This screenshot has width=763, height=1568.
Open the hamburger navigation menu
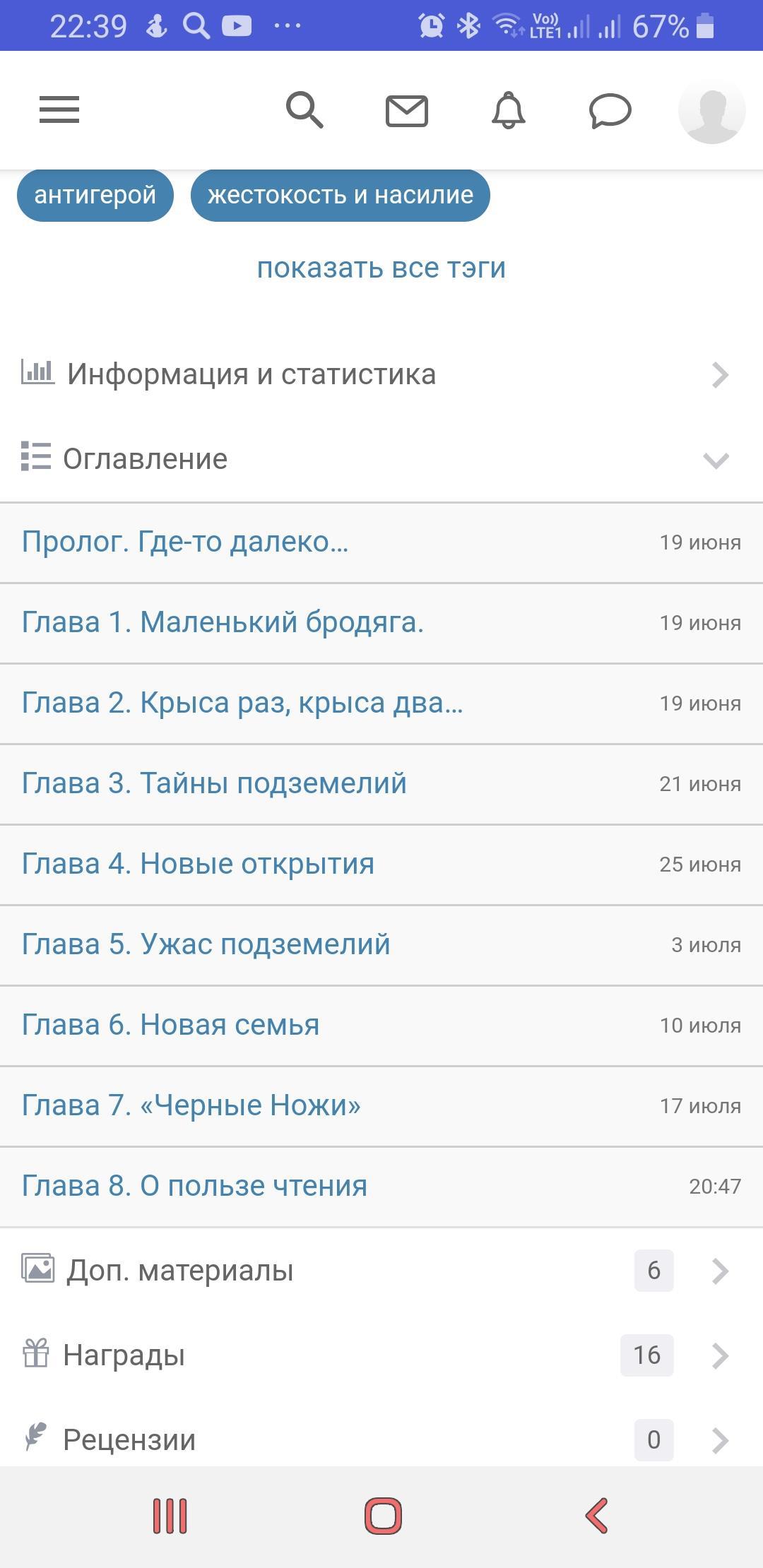coord(59,110)
